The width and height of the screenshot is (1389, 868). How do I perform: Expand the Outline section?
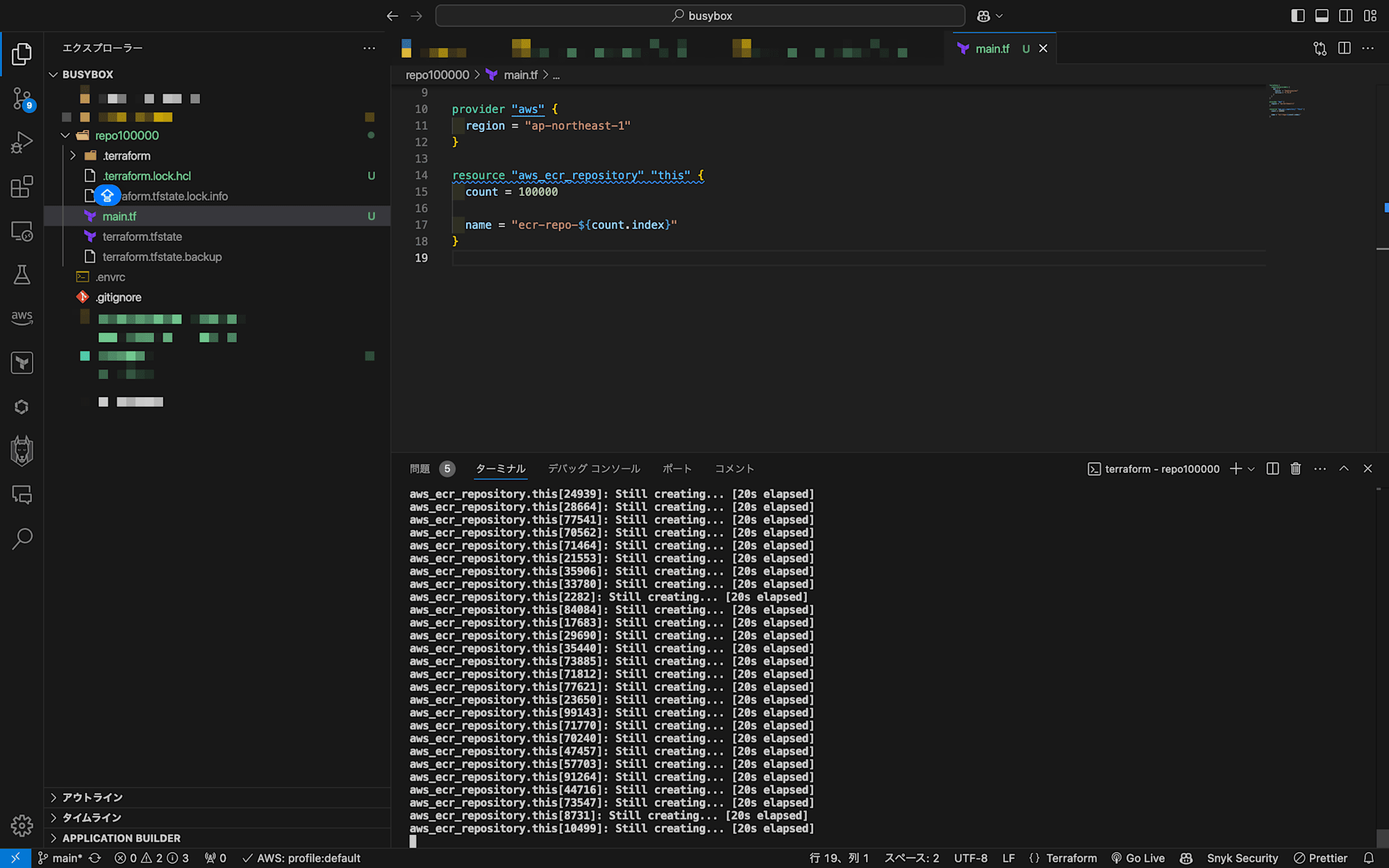click(x=217, y=797)
